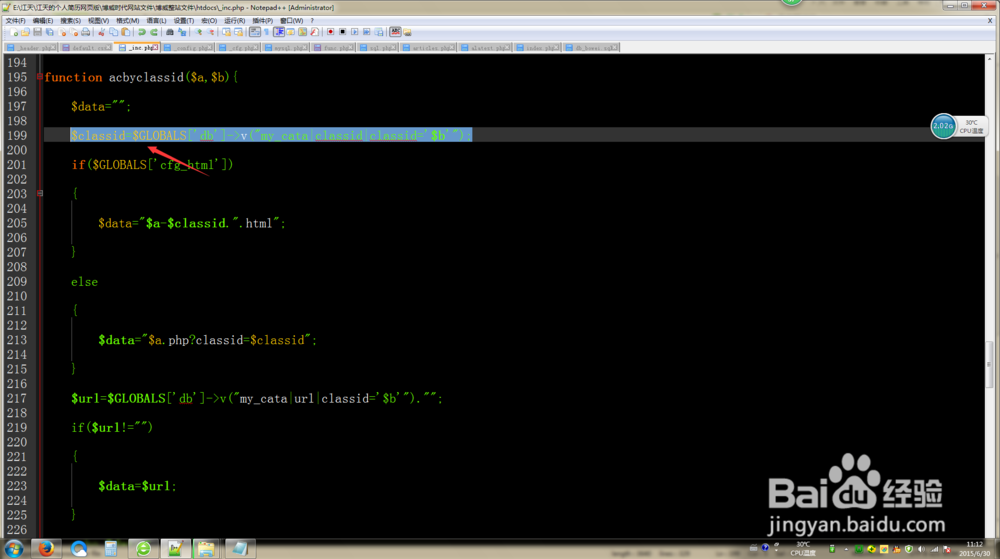The height and width of the screenshot is (559, 1000).
Task: Click the Save Recorded Macro icon
Action: click(379, 32)
